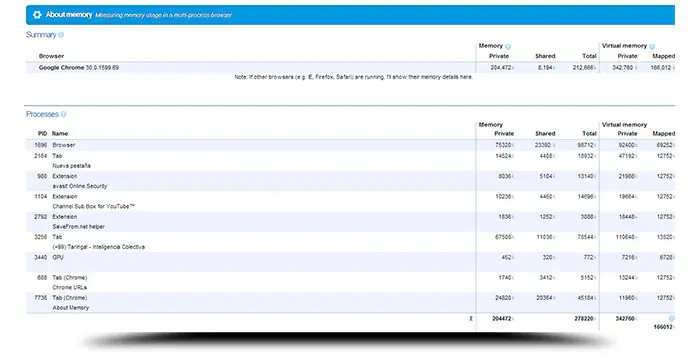Click the 'Taringa! - Inteligencia Colectiva' tab entry
The image size is (700, 360).
99,247
